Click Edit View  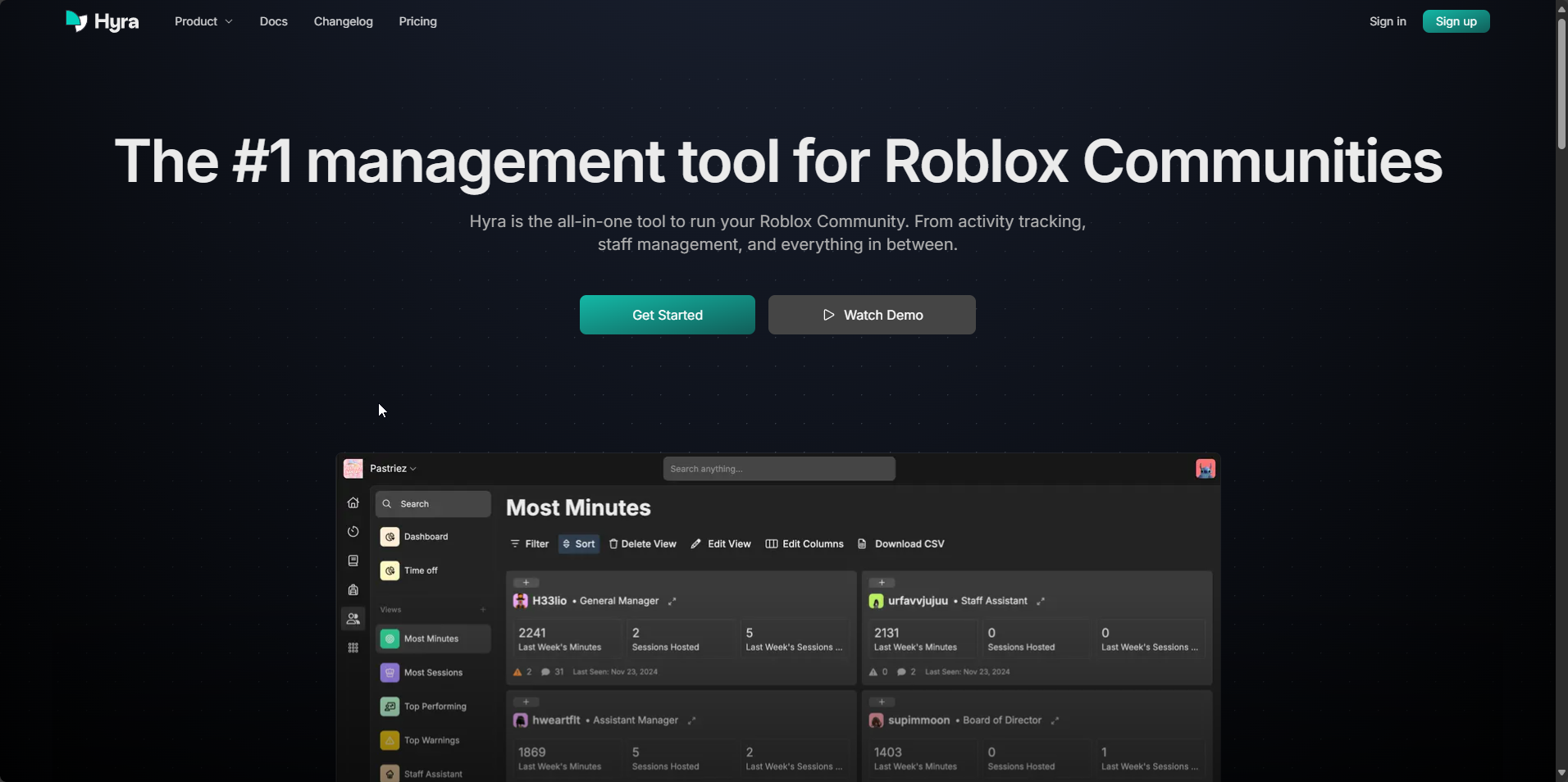pyautogui.click(x=721, y=544)
